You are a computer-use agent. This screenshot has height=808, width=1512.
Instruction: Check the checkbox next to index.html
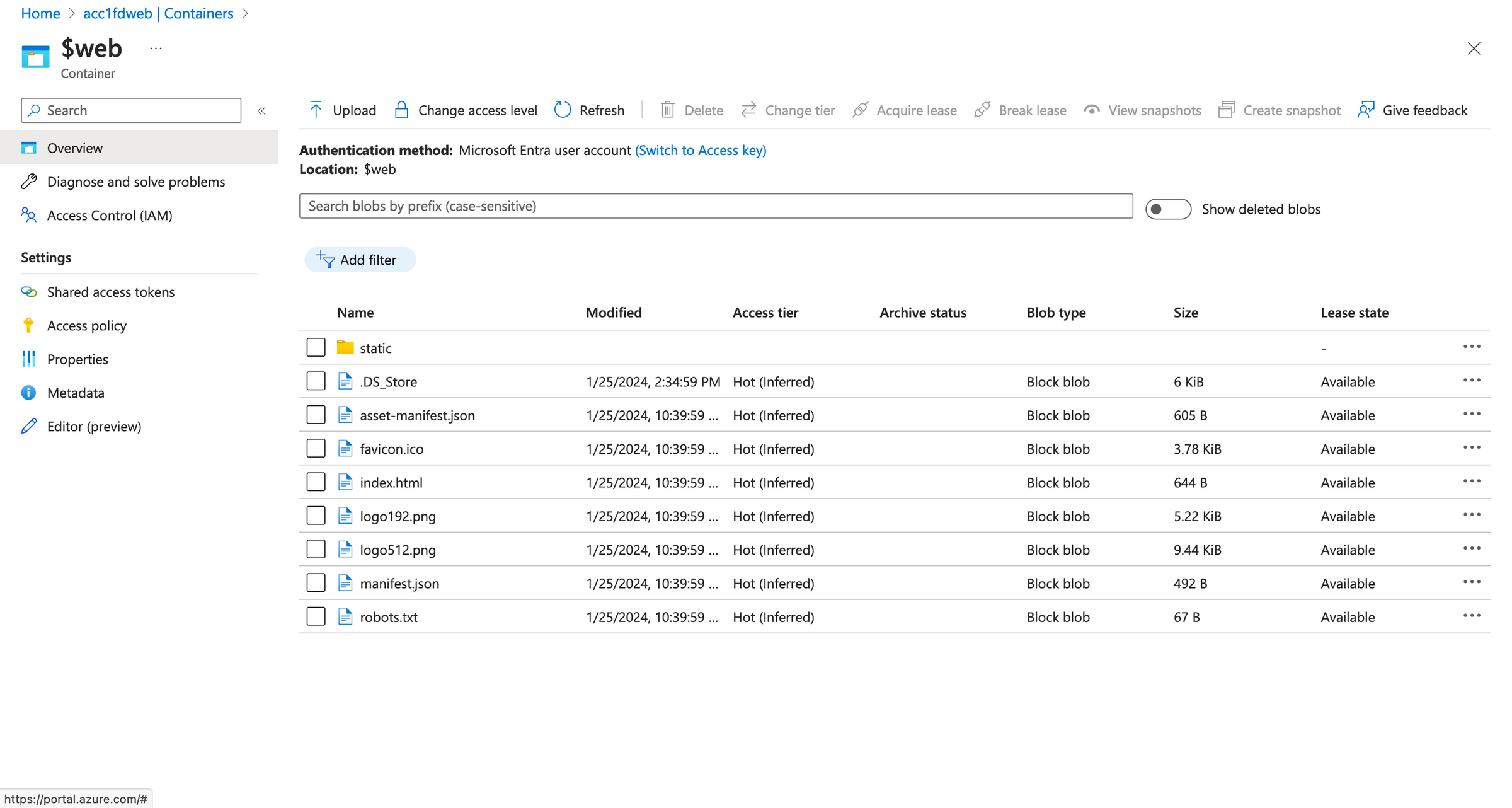316,482
